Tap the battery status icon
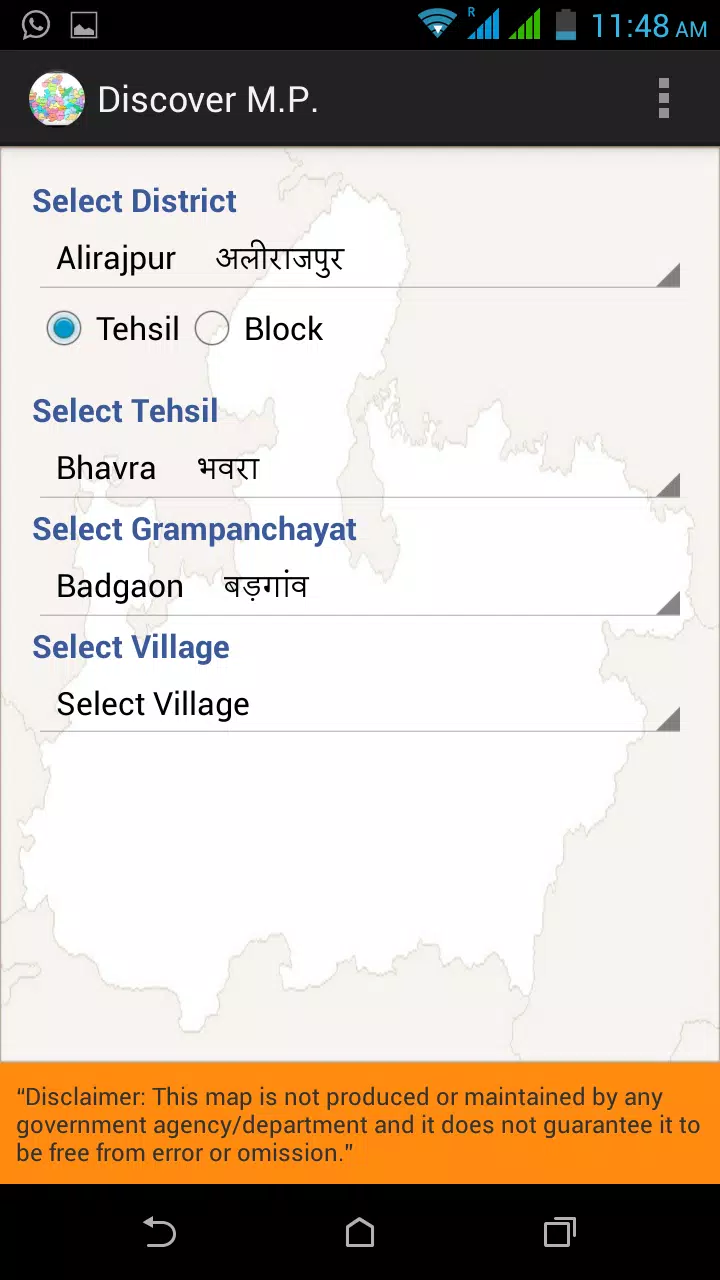This screenshot has height=1280, width=720. point(566,24)
